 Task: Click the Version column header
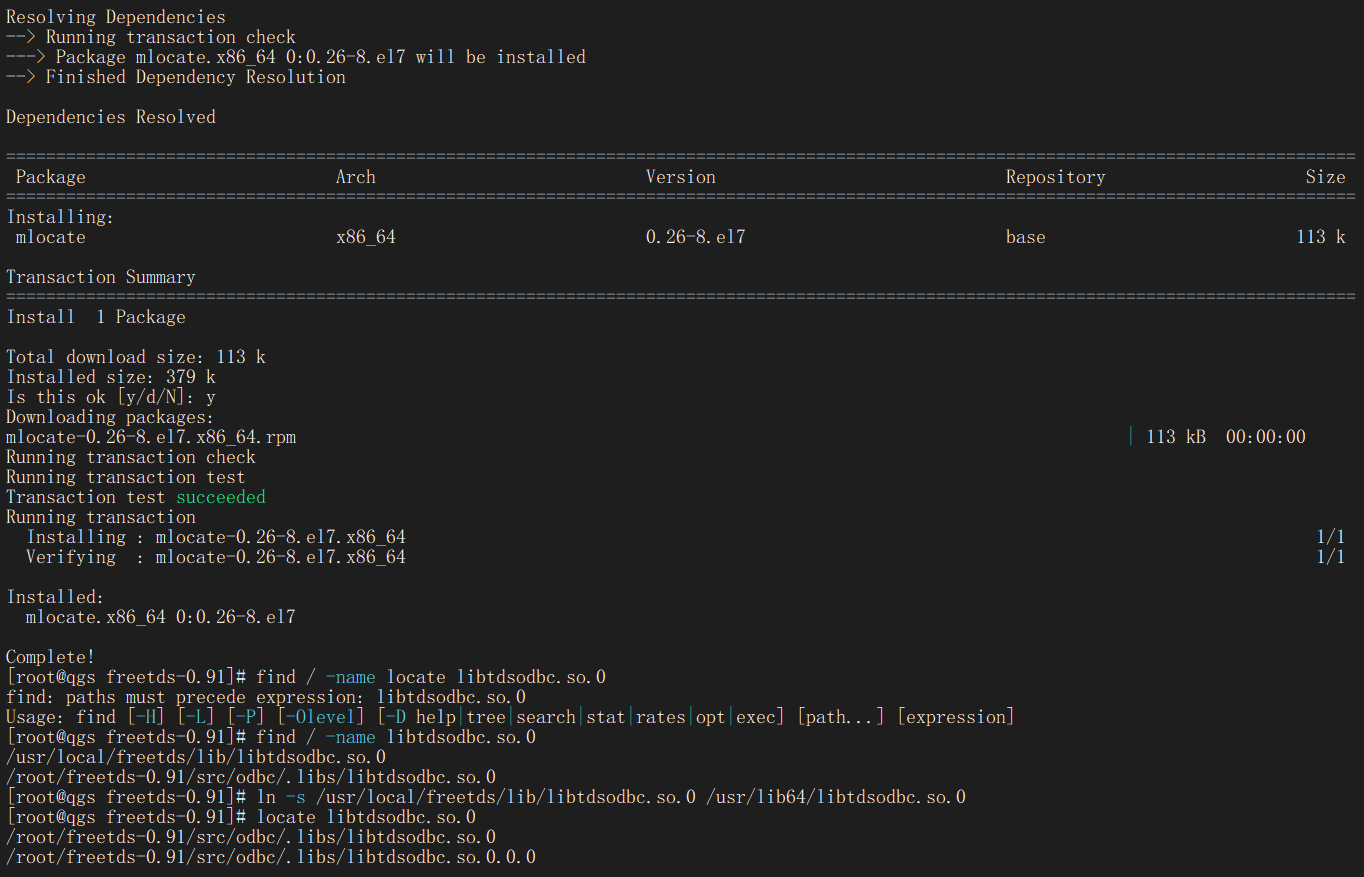680,177
